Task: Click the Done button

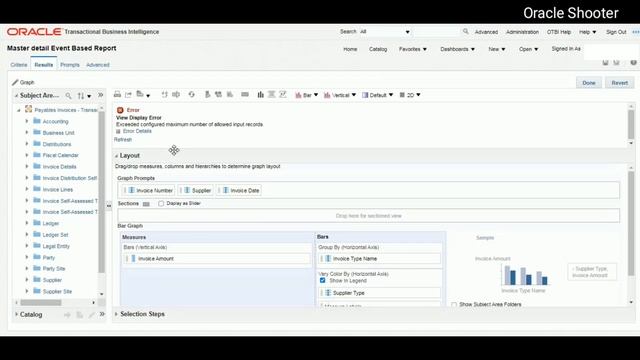Action: (589, 83)
